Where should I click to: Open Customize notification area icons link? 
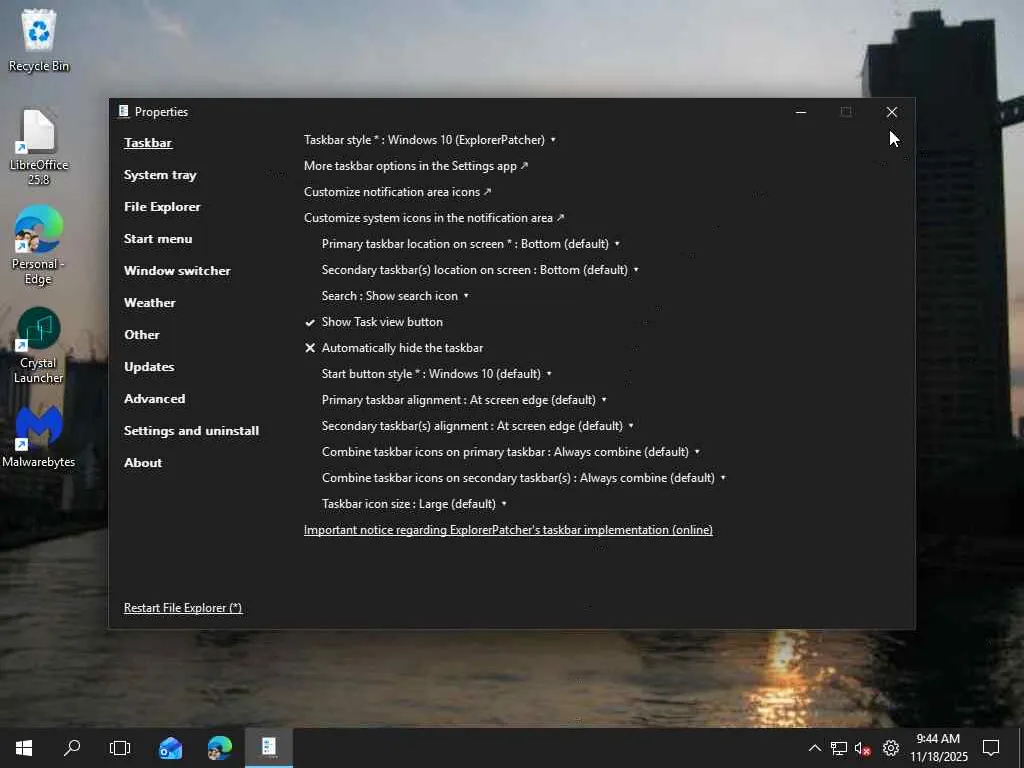(x=397, y=192)
